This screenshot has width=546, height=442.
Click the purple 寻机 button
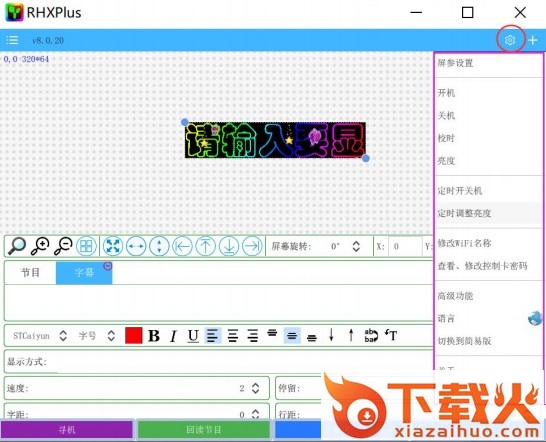coord(67,430)
